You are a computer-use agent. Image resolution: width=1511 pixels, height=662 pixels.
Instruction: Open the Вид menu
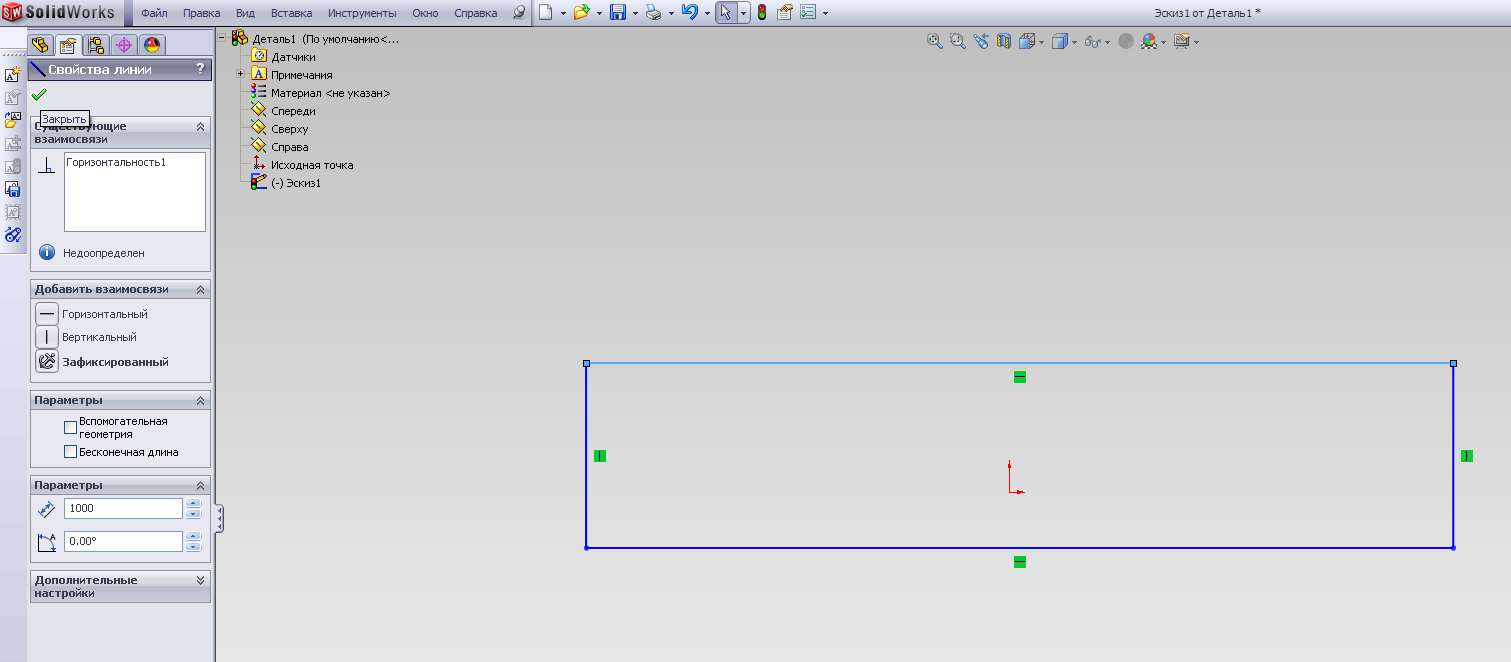245,13
